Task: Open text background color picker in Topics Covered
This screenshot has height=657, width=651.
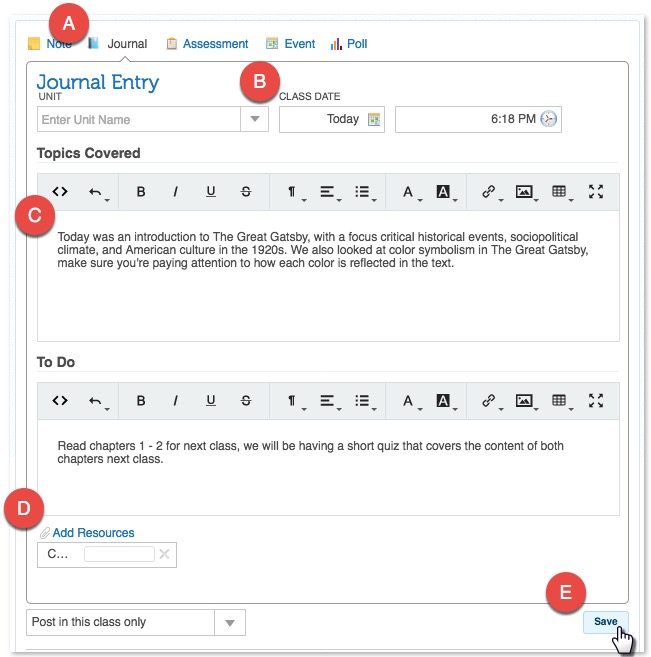Action: tap(444, 192)
